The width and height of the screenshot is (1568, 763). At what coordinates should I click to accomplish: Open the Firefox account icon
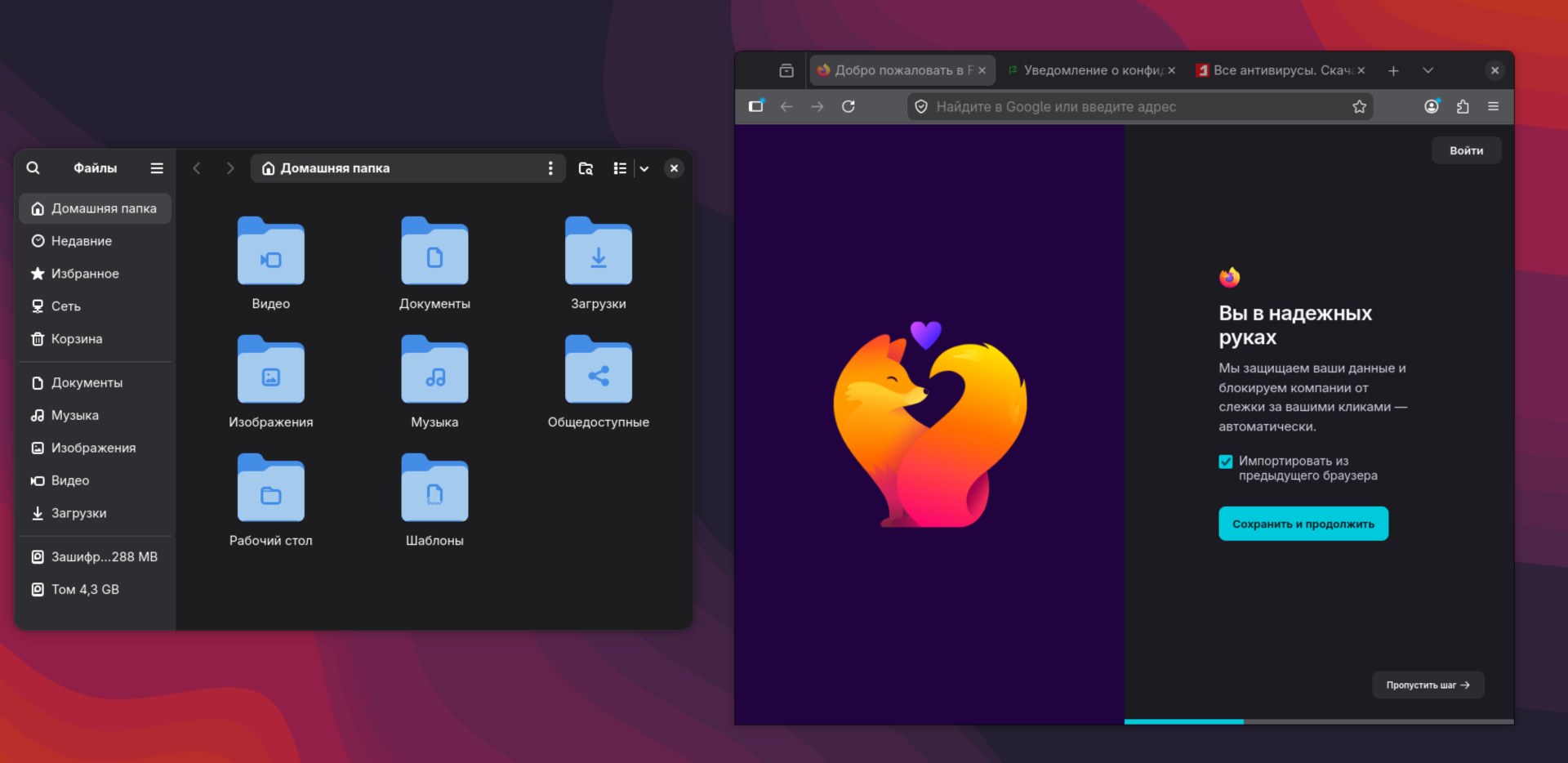click(x=1432, y=107)
